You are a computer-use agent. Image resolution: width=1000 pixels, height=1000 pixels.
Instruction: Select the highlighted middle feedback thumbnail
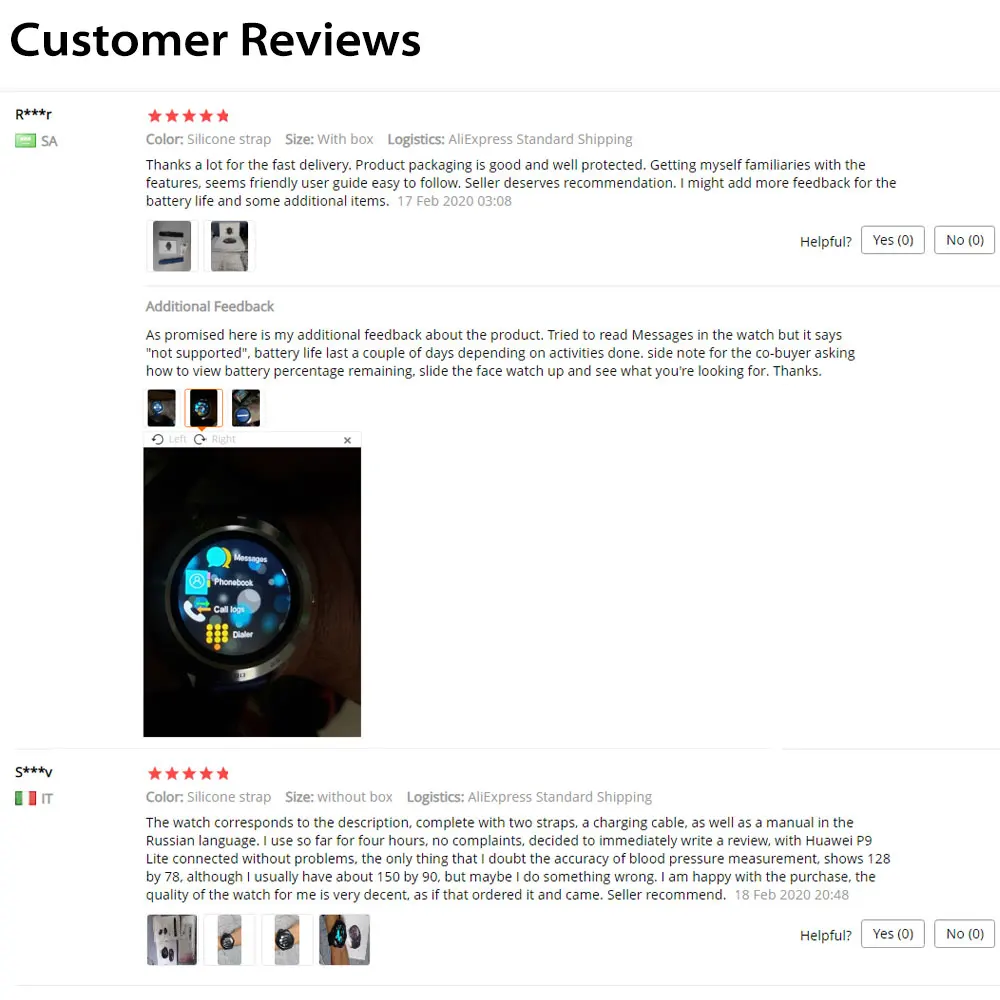pos(203,408)
